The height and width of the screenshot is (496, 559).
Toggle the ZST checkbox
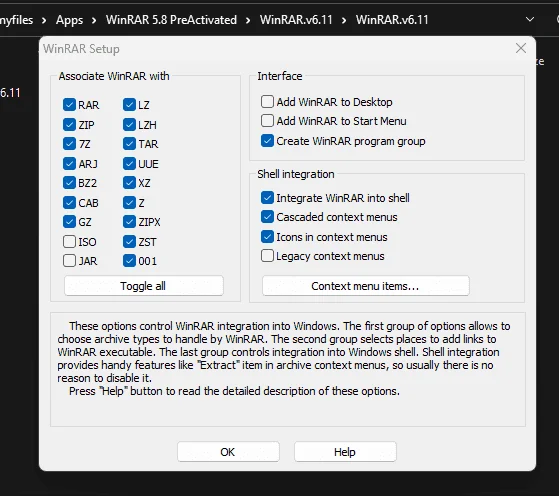tap(129, 242)
